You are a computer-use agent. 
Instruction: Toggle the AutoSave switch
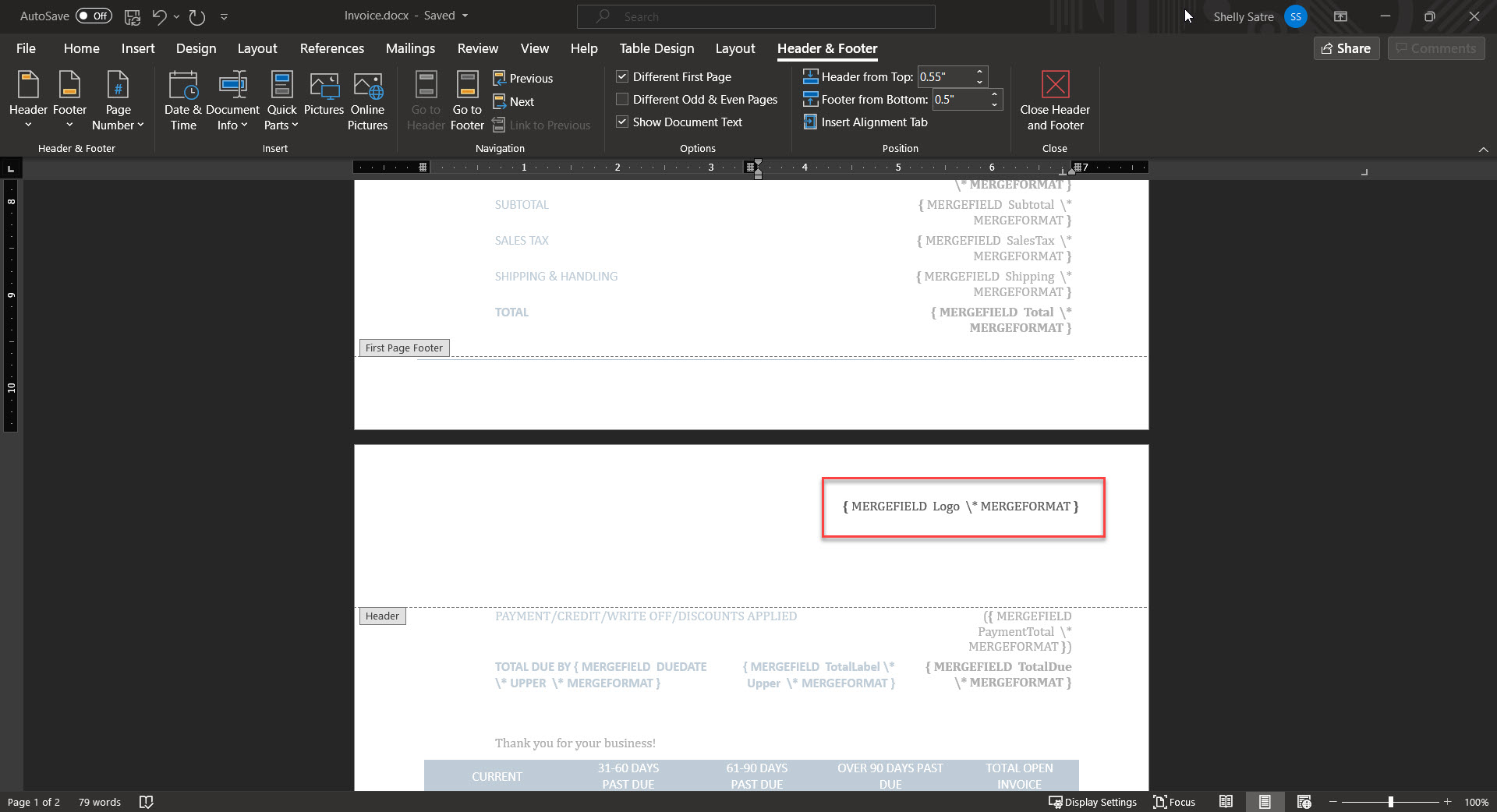[x=94, y=16]
